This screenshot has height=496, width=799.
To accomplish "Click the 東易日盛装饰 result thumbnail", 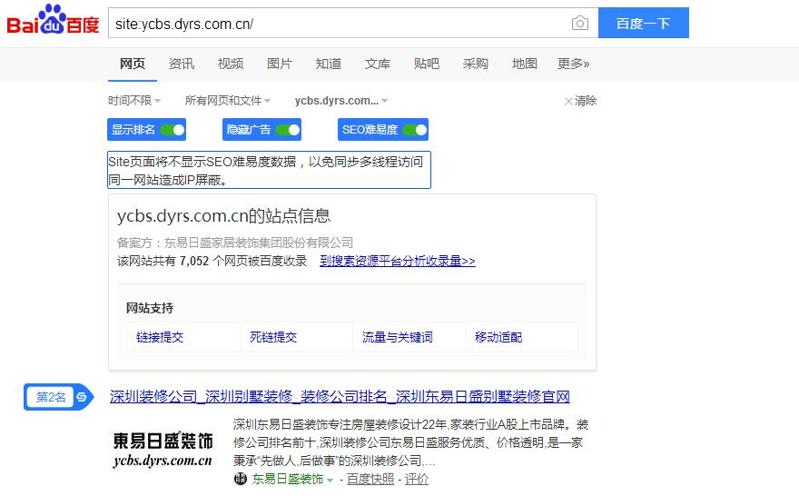I will click(x=163, y=450).
